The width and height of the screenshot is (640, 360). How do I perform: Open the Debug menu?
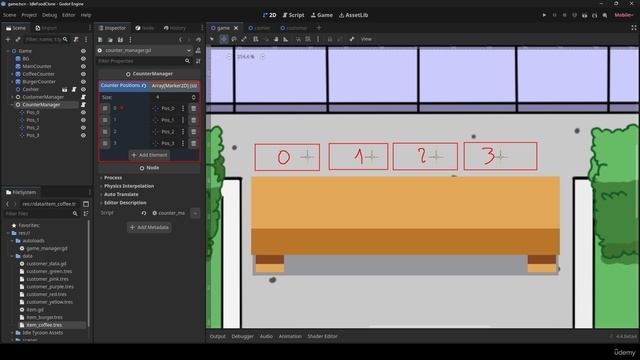[49, 15]
